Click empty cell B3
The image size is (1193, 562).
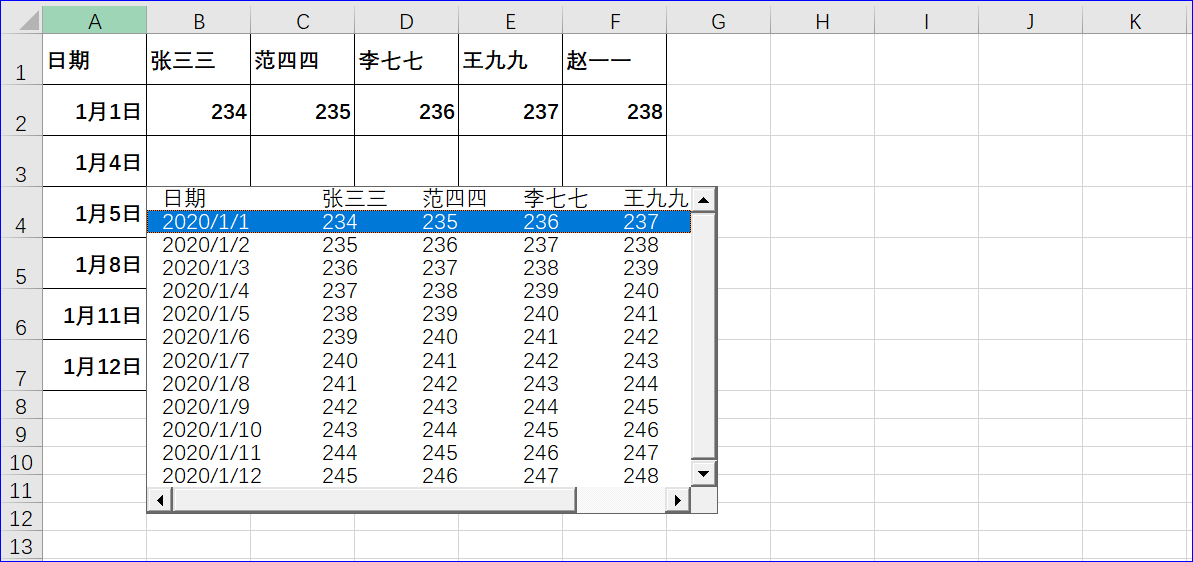pos(199,161)
